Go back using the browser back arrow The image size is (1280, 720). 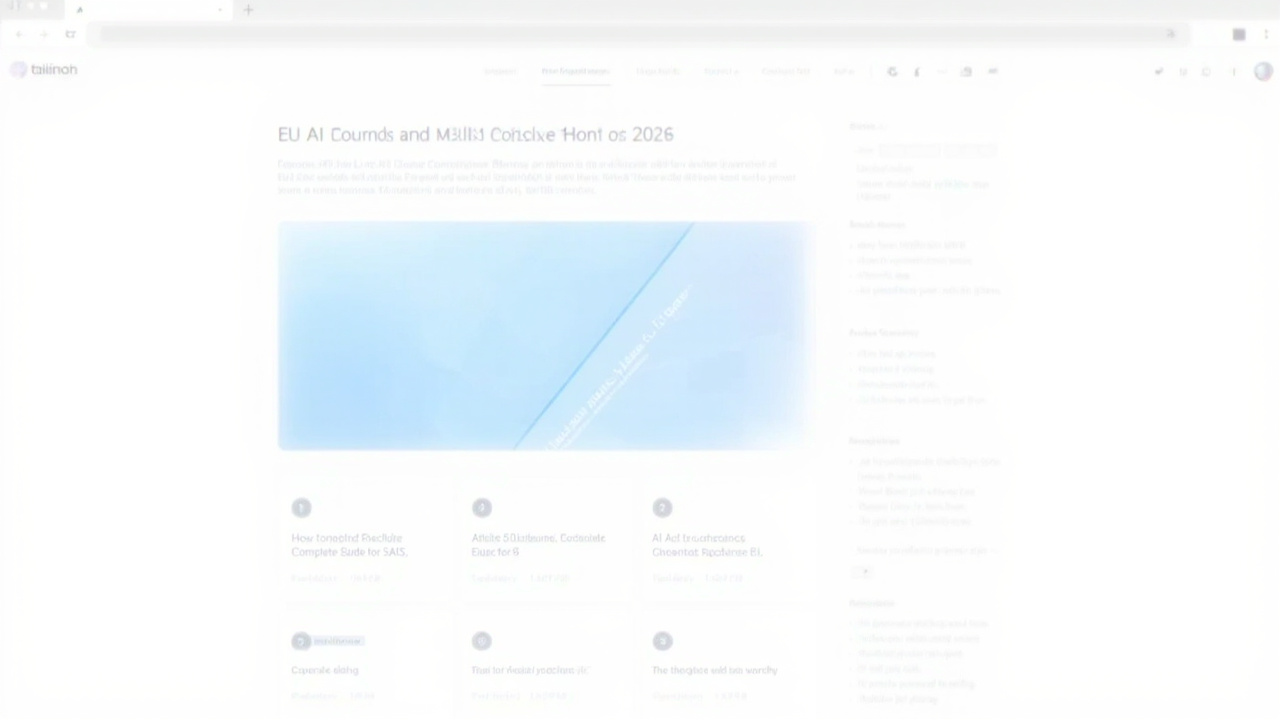(19, 34)
